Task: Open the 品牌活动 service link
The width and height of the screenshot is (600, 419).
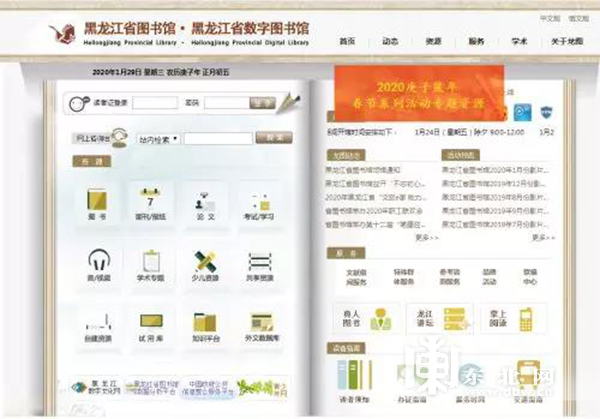Action: 489,277
